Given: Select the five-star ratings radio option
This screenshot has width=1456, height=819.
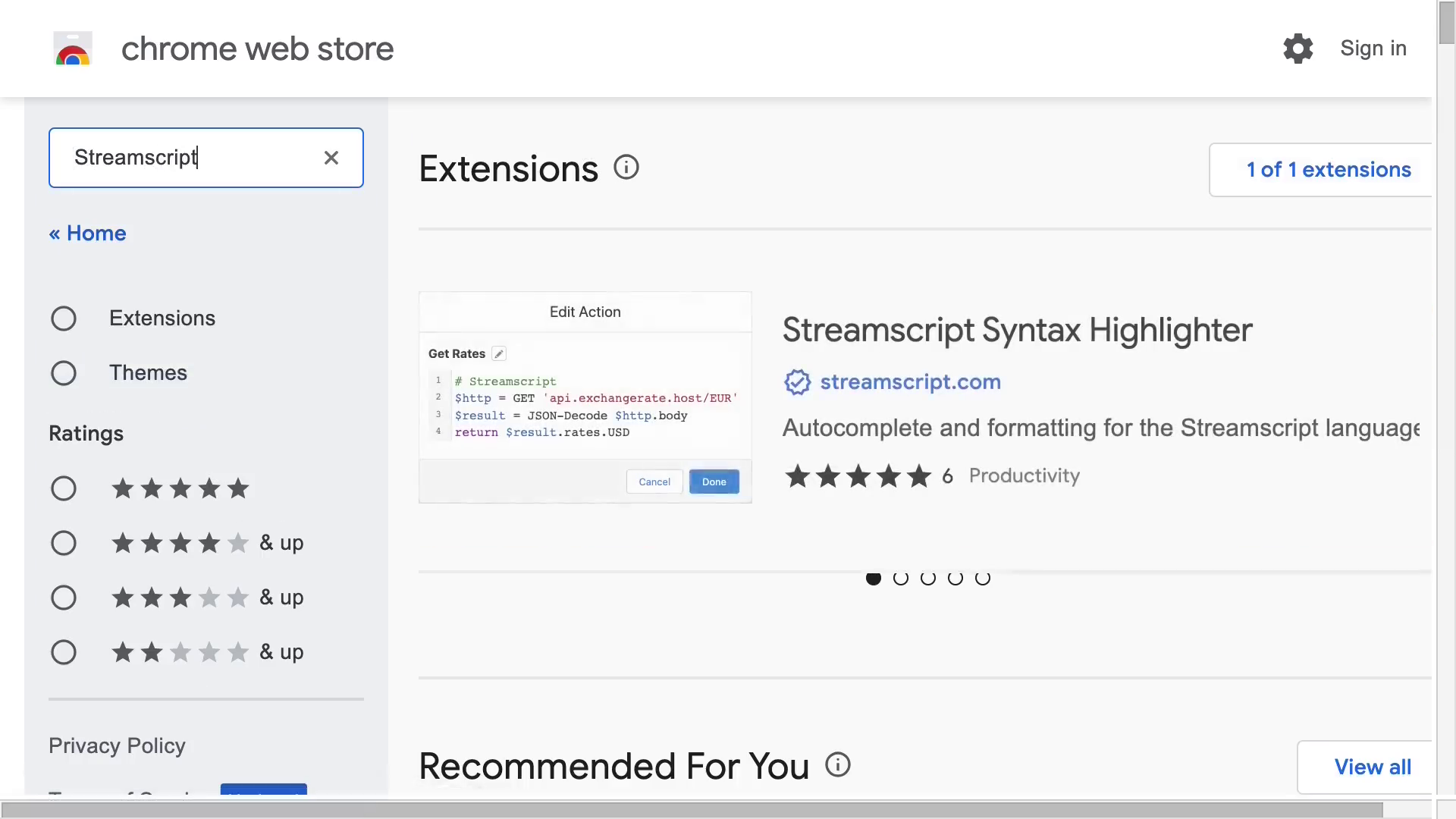Looking at the screenshot, I should [x=64, y=488].
